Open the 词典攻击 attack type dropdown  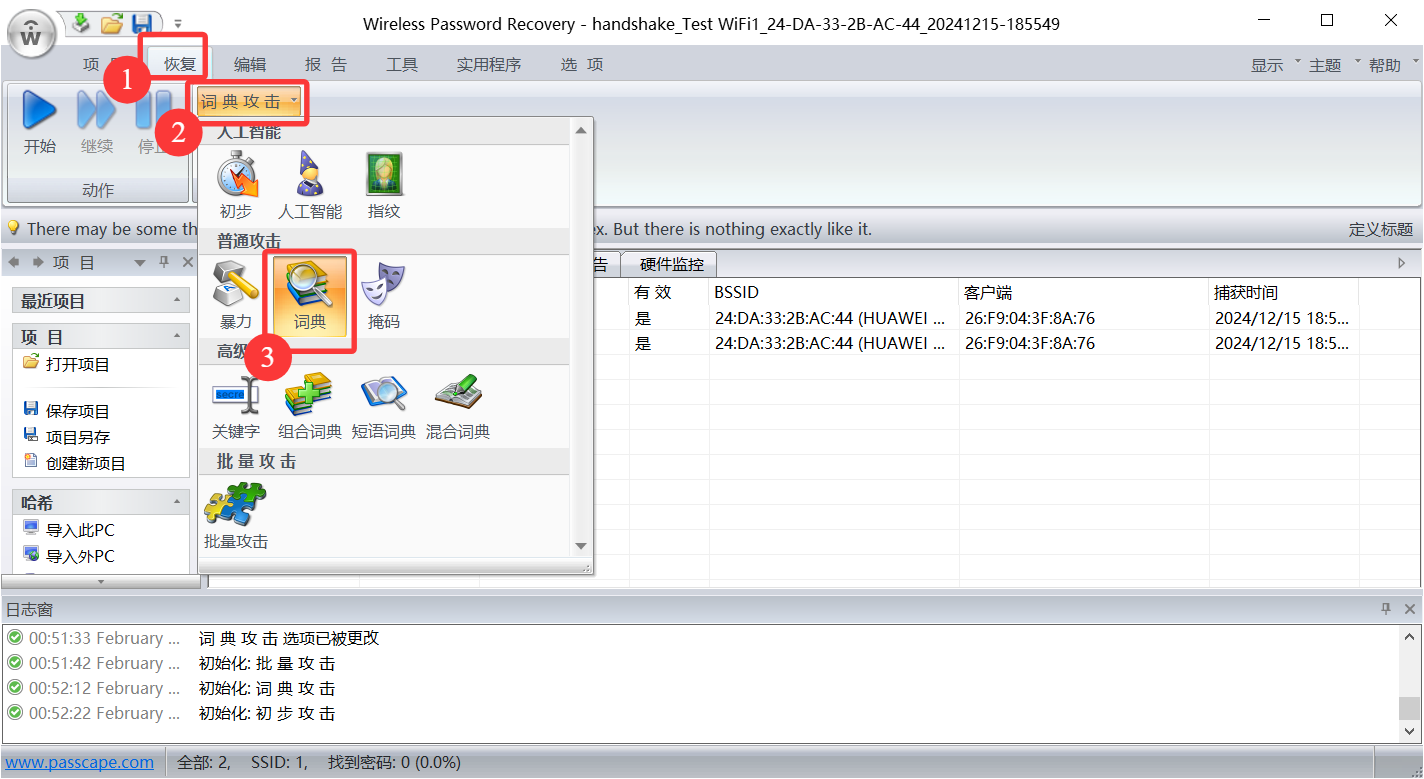[249, 101]
